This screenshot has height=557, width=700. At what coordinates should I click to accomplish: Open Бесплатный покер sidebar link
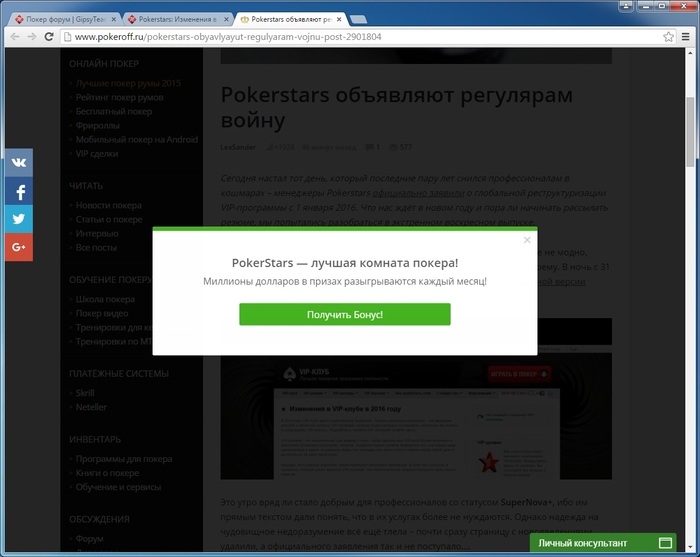coord(114,112)
